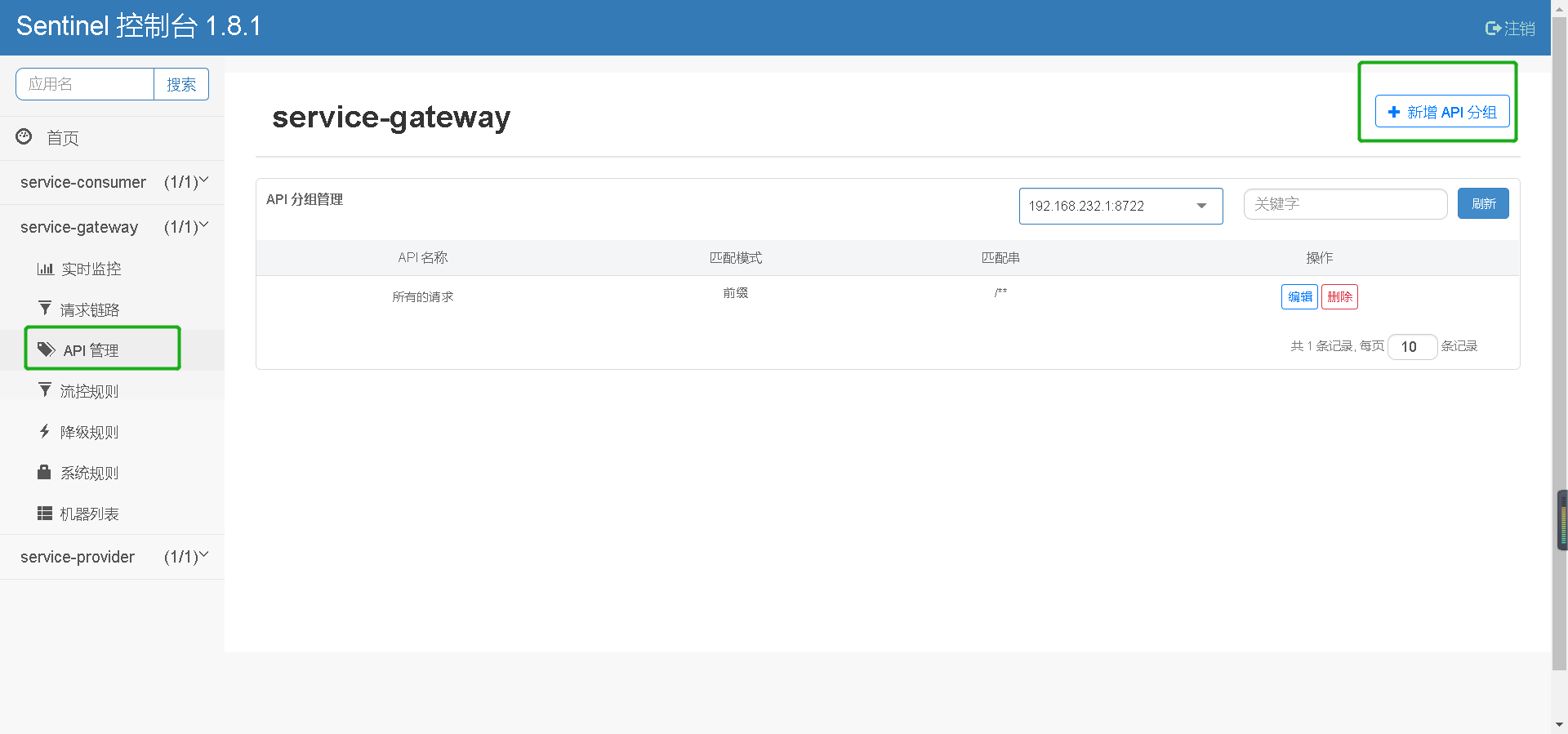
Task: Expand the service-provider app chevron
Action: (x=204, y=554)
